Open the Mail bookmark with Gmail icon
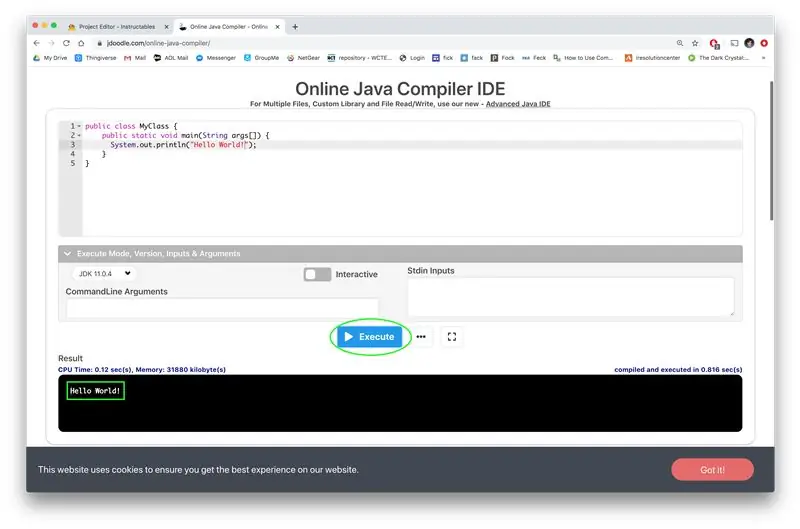 point(135,58)
